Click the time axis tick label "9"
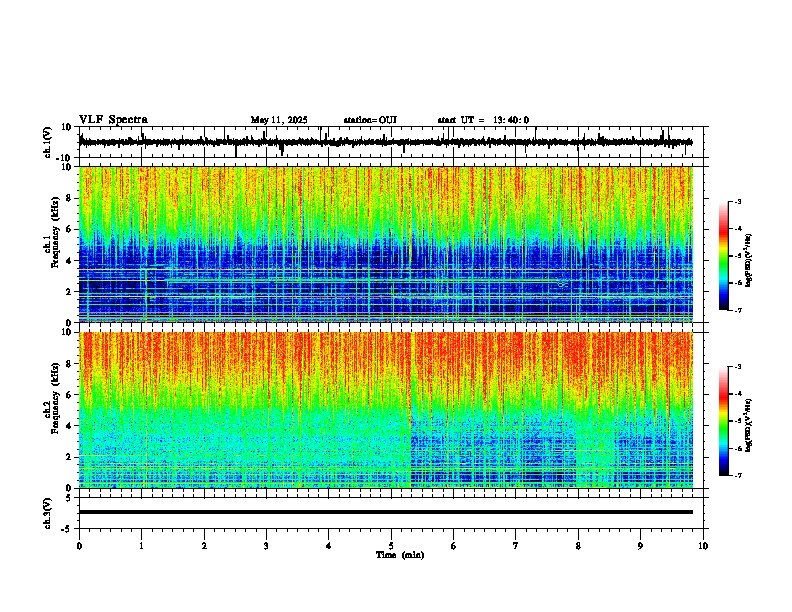The height and width of the screenshot is (612, 792). coord(640,546)
